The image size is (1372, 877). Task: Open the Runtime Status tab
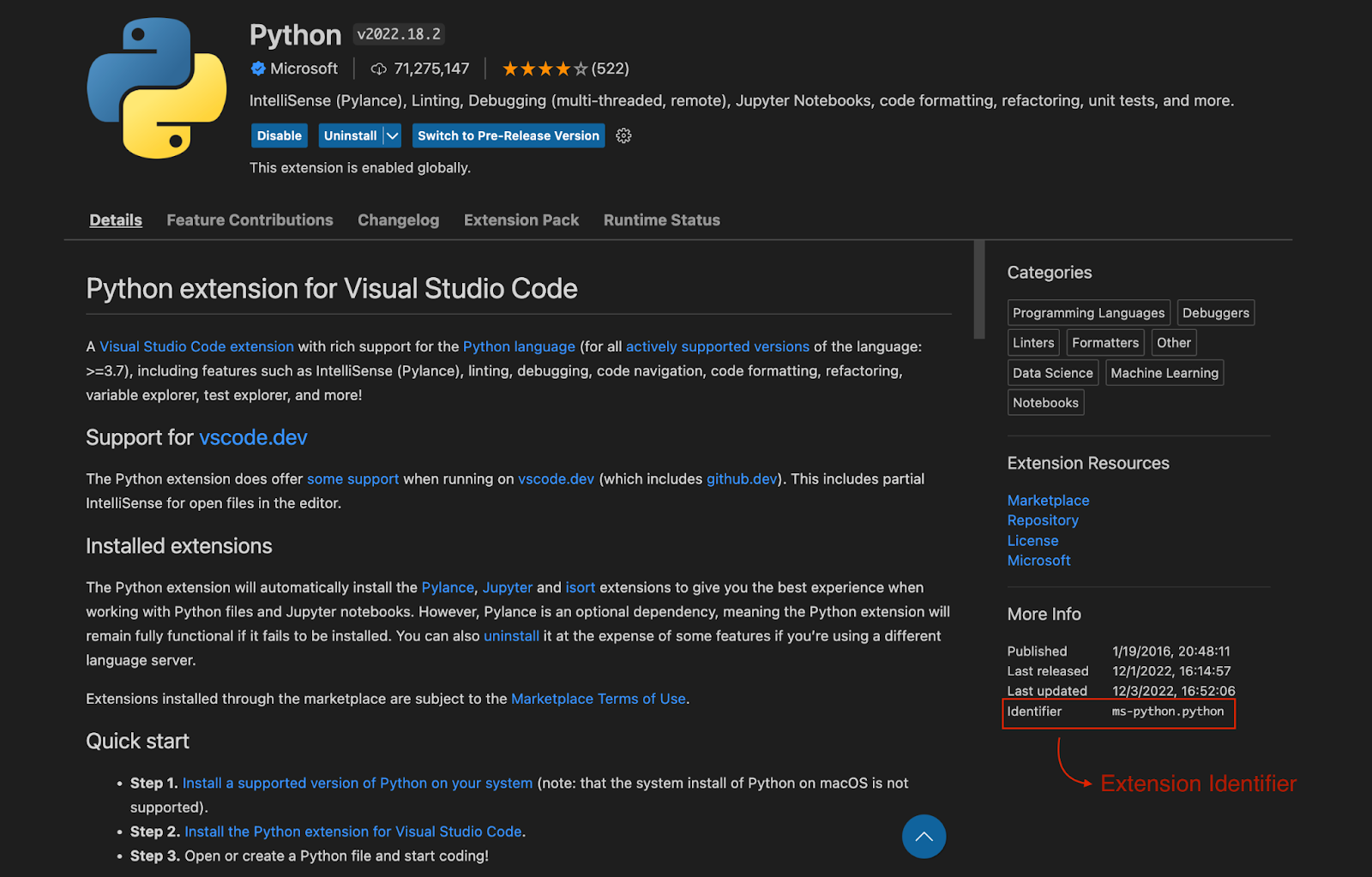pos(661,219)
